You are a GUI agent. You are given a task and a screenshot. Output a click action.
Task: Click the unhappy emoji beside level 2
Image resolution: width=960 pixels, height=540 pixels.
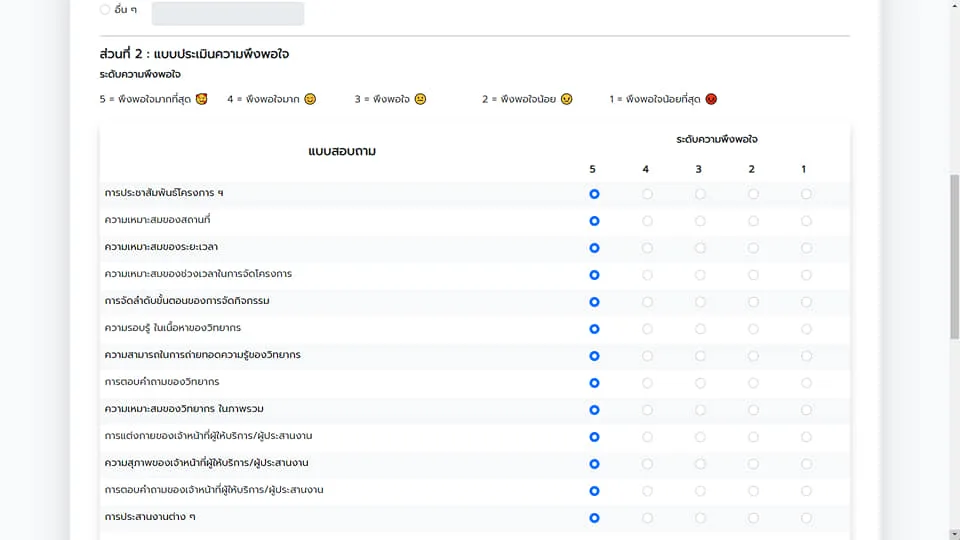click(566, 99)
